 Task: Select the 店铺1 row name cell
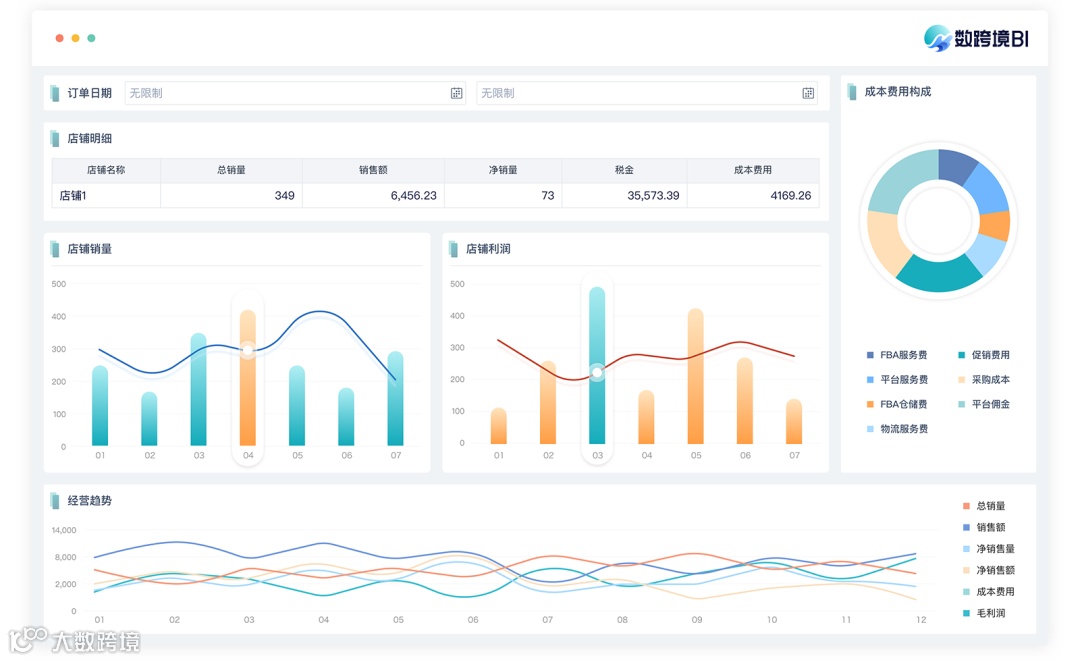point(106,196)
